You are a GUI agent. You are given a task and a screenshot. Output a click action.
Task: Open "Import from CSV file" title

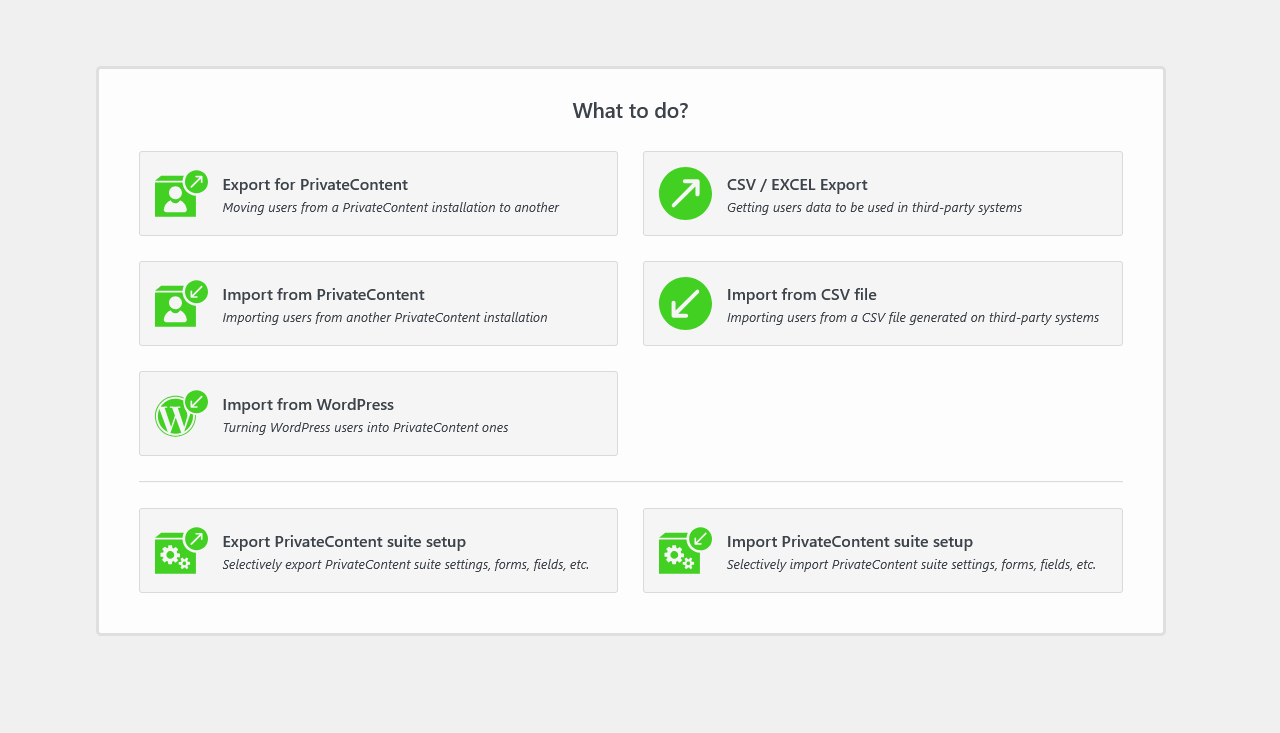801,294
